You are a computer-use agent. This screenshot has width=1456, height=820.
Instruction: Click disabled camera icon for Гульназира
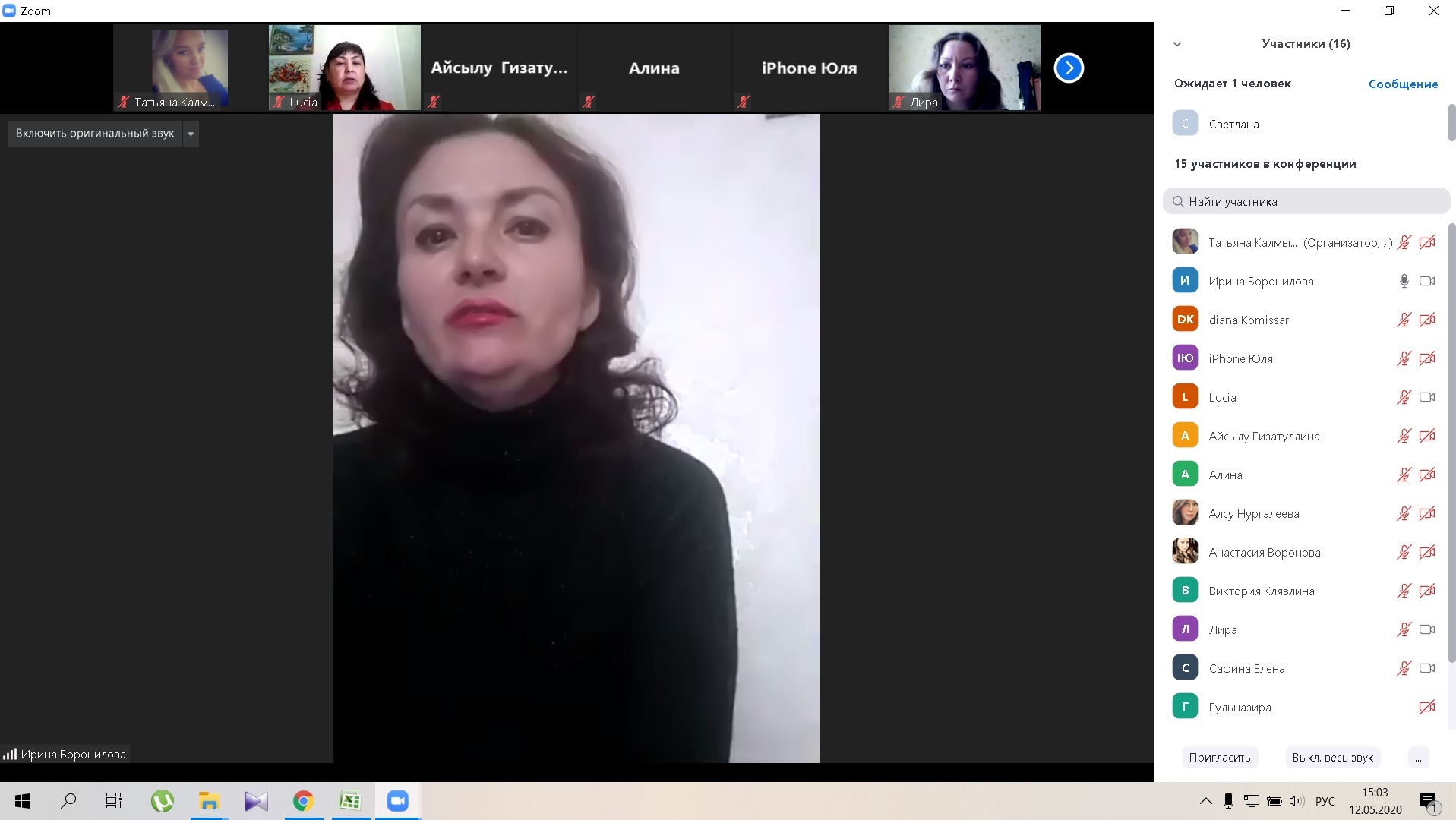click(x=1426, y=707)
